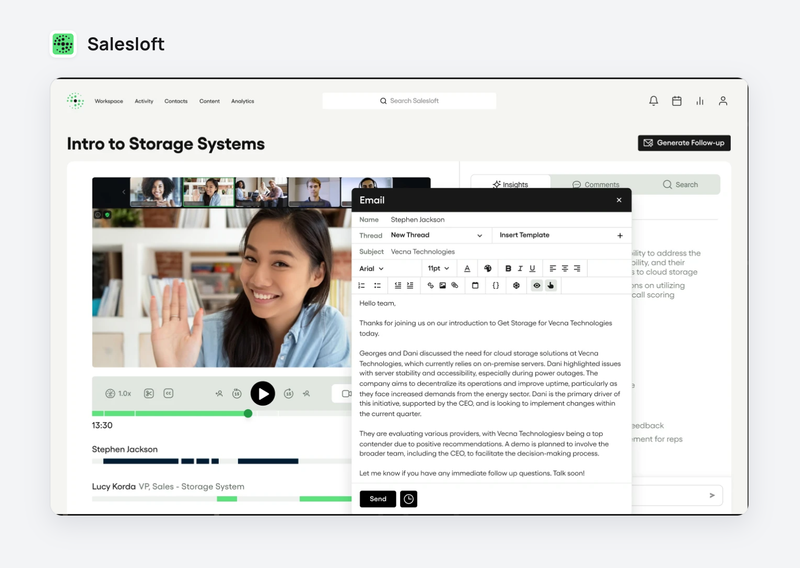
Task: Click Lucy Korda's talk-time timeline bar
Action: (x=222, y=499)
